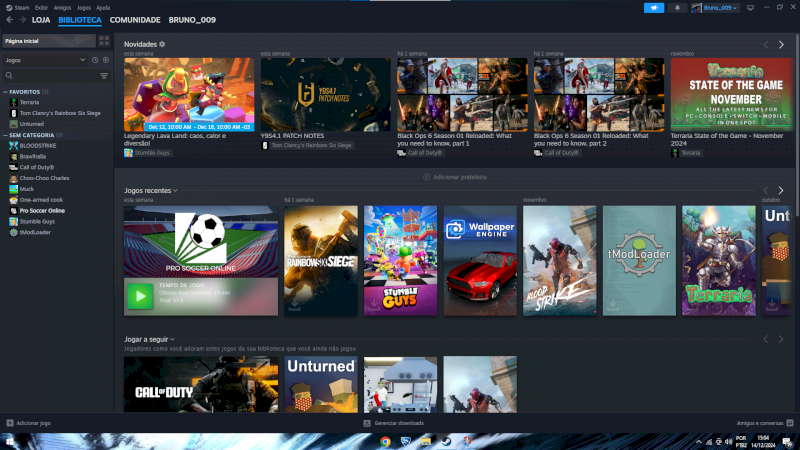Go back with the left arrow button
The width and height of the screenshot is (800, 450).
(x=9, y=20)
